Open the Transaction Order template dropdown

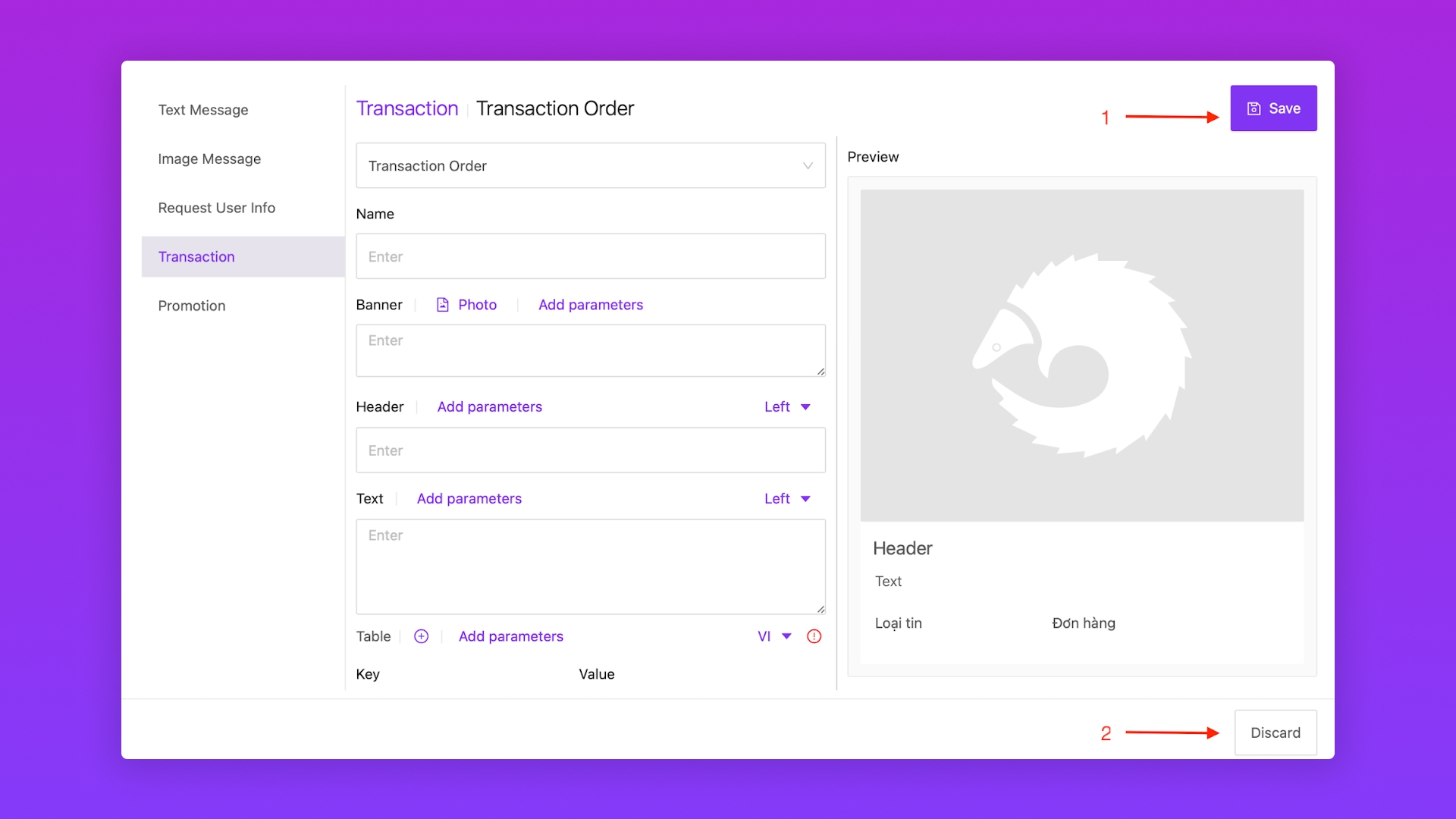(x=590, y=165)
